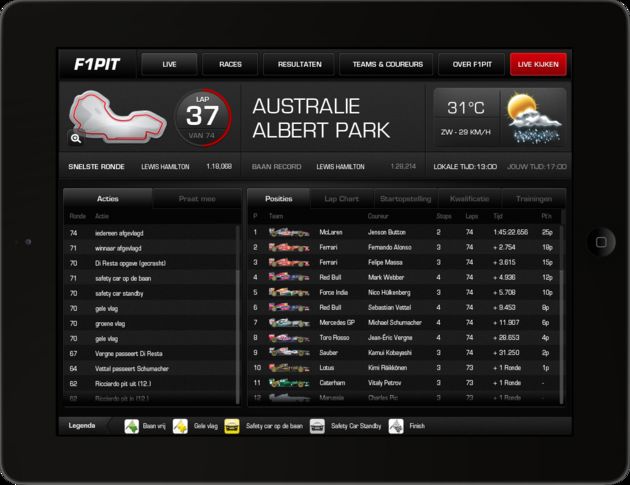The image size is (630, 485).
Task: Click the Force India car icon
Action: pos(289,293)
